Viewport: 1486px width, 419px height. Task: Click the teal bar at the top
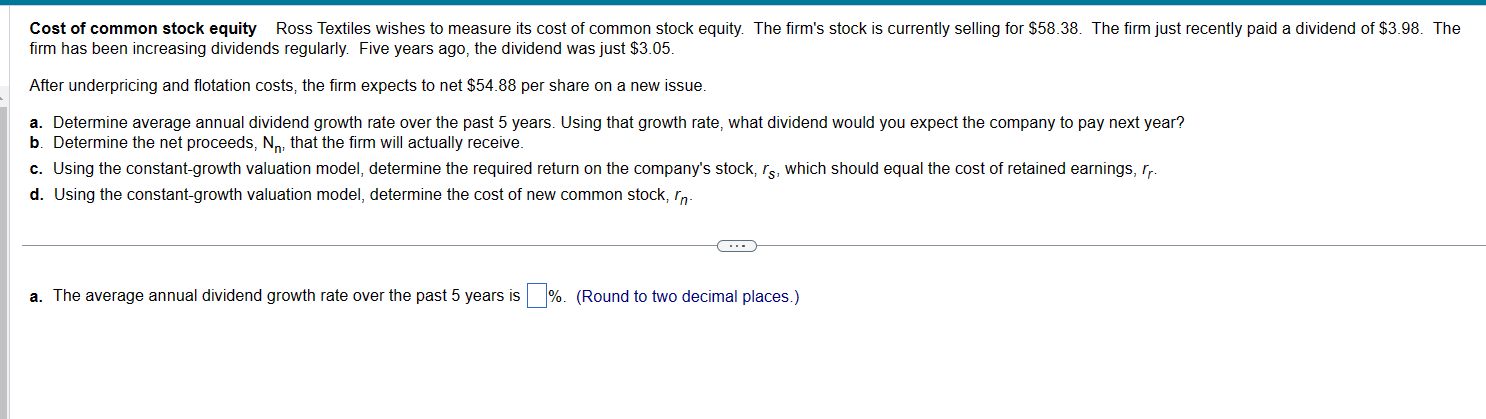point(743,2)
